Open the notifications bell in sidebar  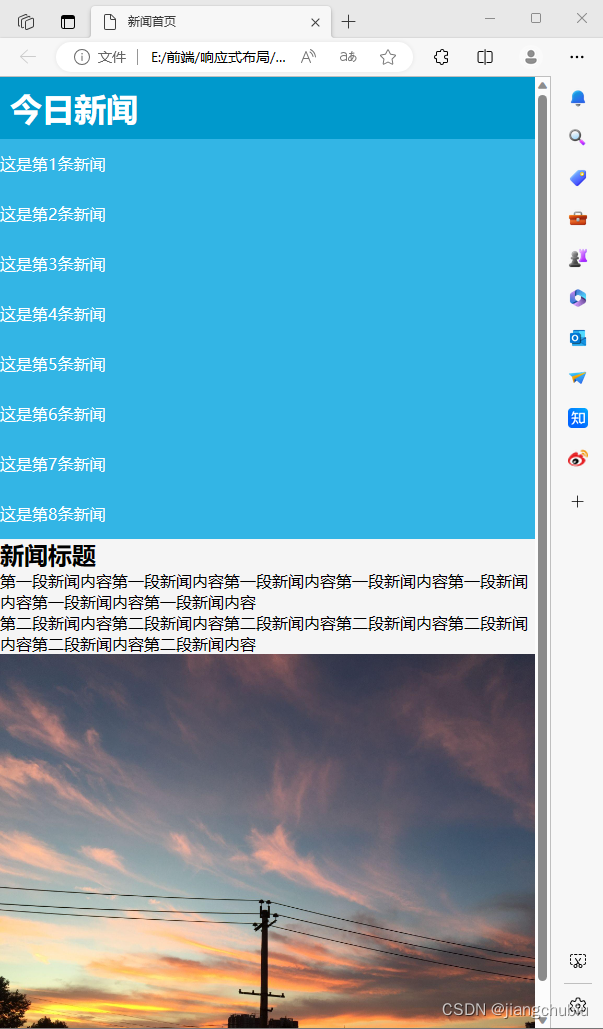pyautogui.click(x=577, y=98)
